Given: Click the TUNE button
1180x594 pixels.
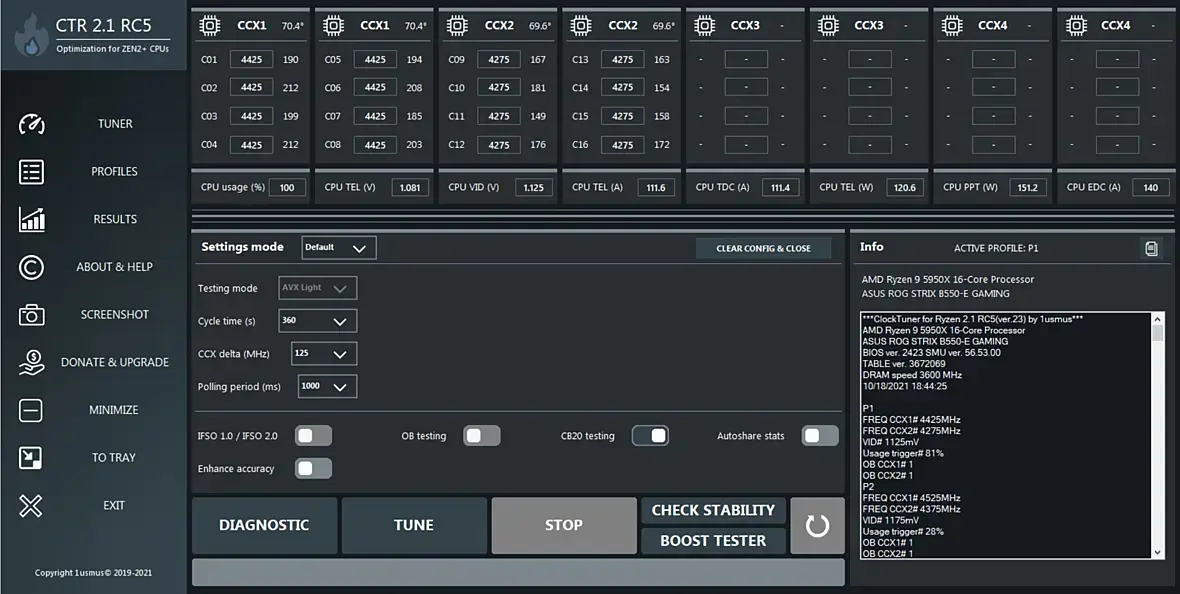Looking at the screenshot, I should pos(414,525).
